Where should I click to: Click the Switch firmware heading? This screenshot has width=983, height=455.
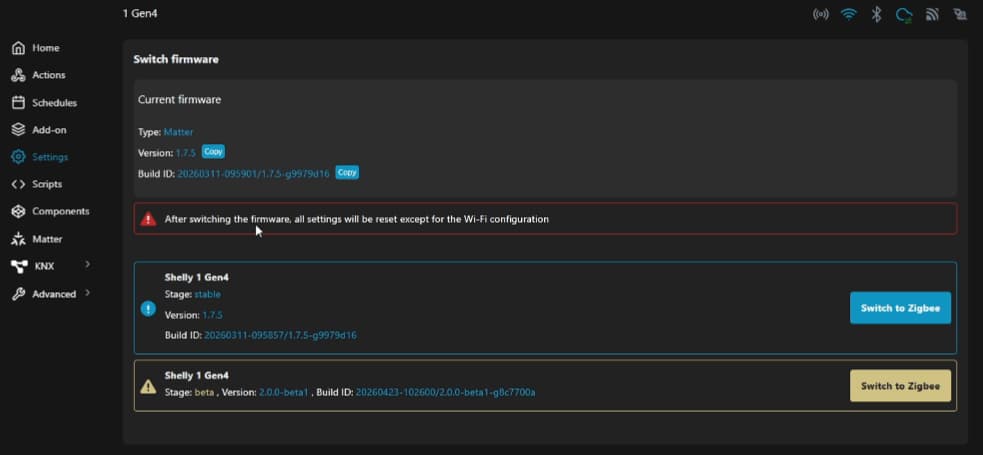point(176,60)
